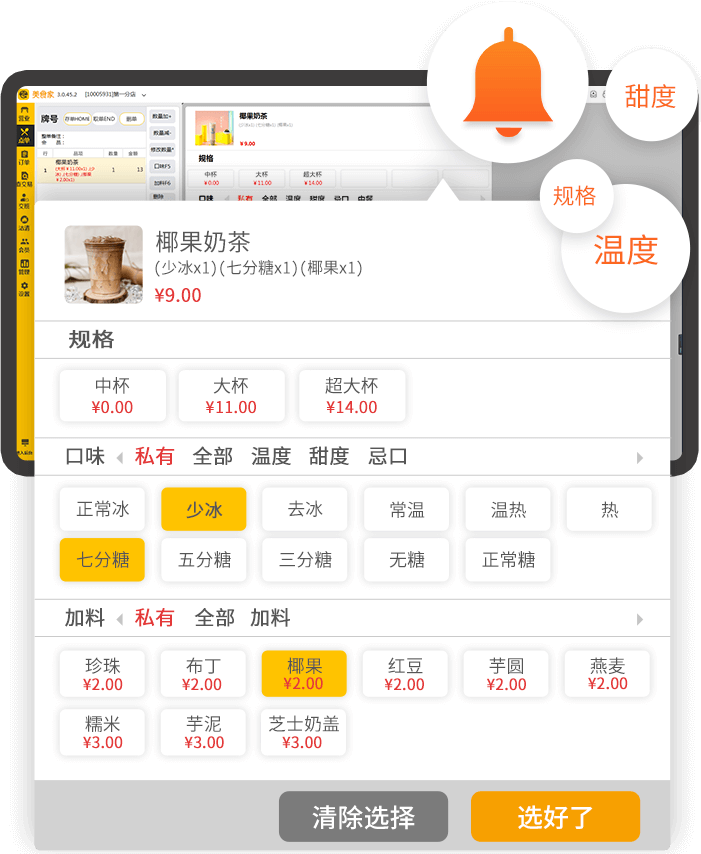701x854 pixels.
Task: Remove the highlighted 椰果 ¥2.00 topping
Action: coord(304,674)
